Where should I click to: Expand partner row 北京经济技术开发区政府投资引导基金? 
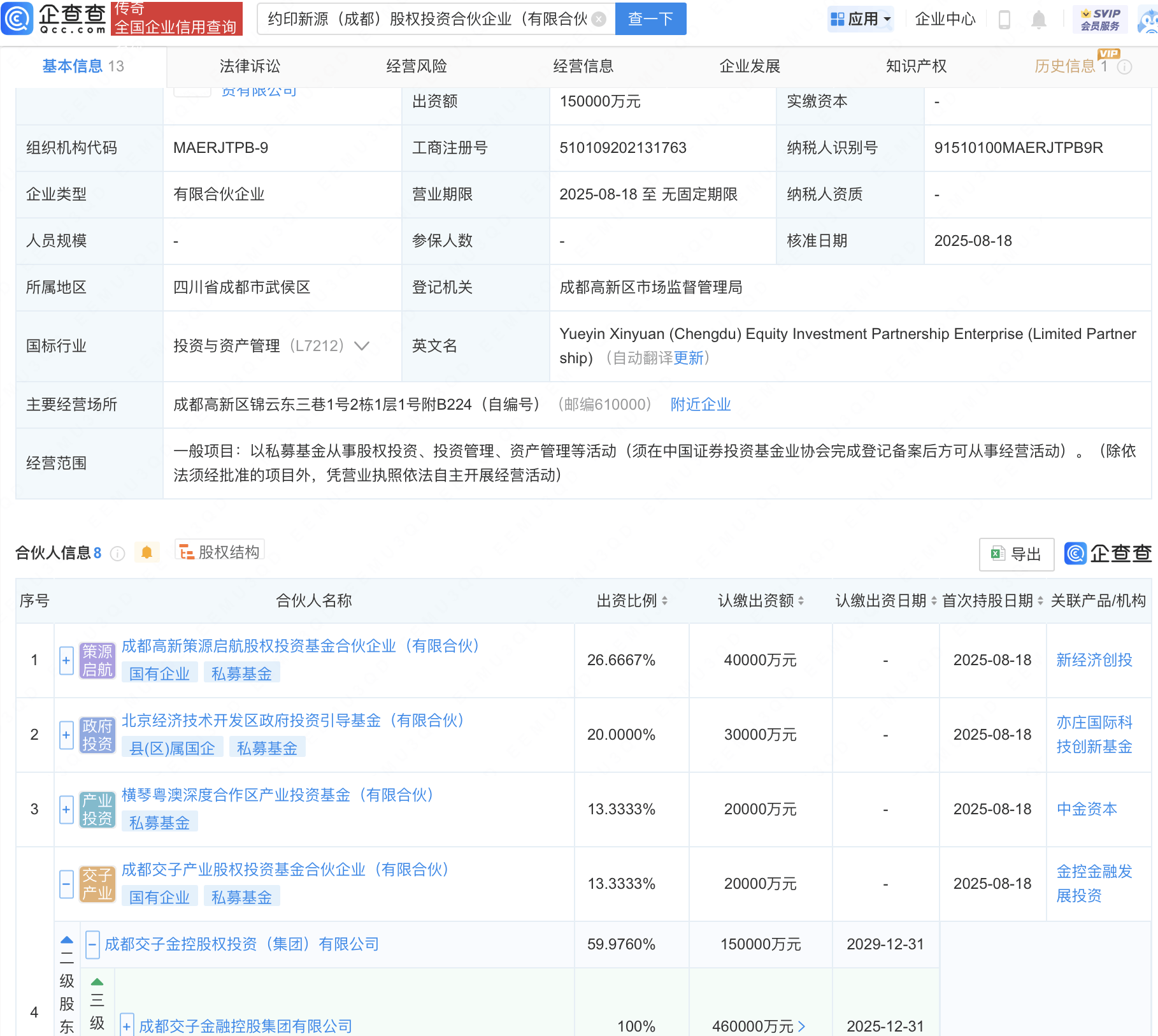[66, 735]
